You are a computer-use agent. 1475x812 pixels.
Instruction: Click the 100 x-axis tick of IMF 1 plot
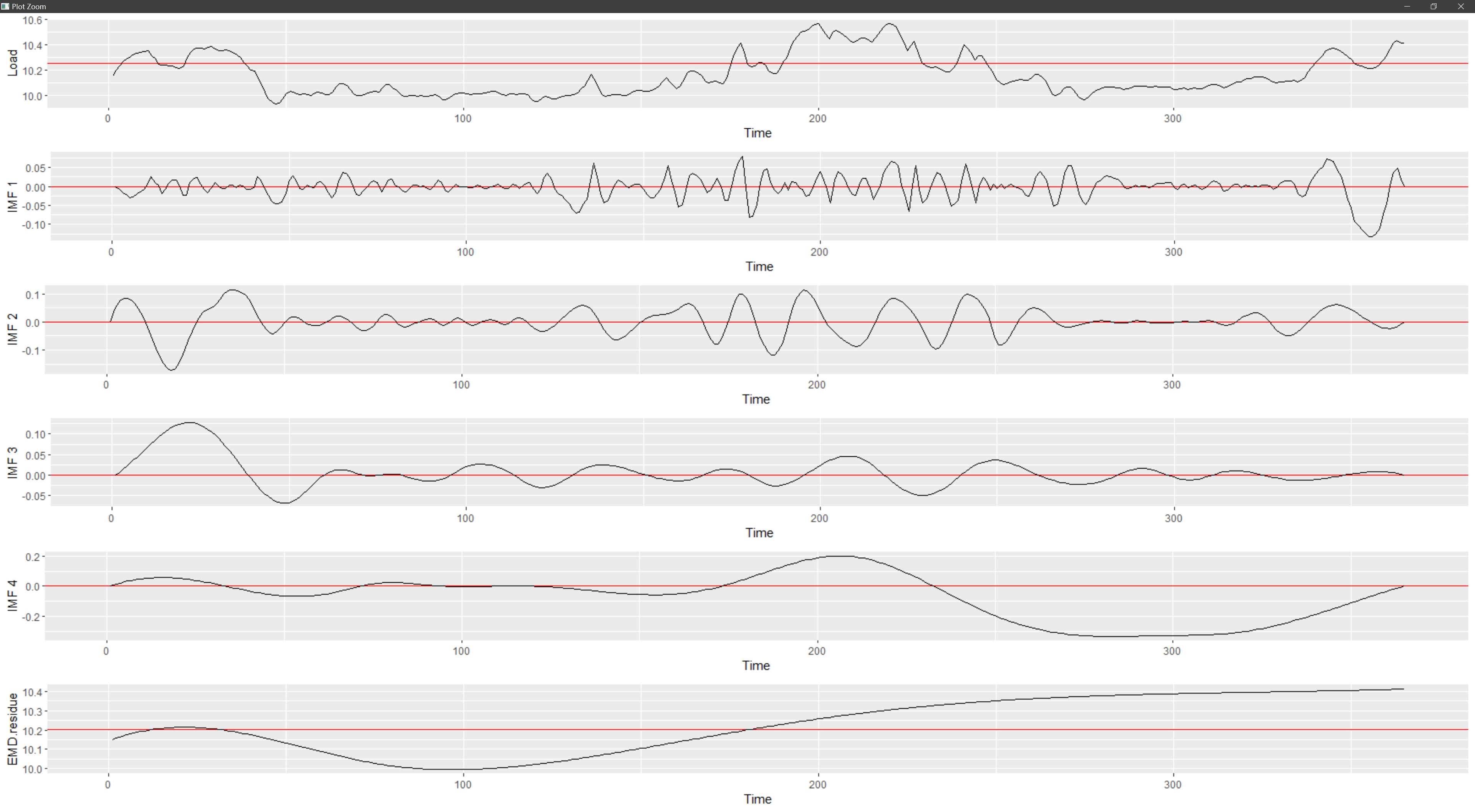coord(466,252)
